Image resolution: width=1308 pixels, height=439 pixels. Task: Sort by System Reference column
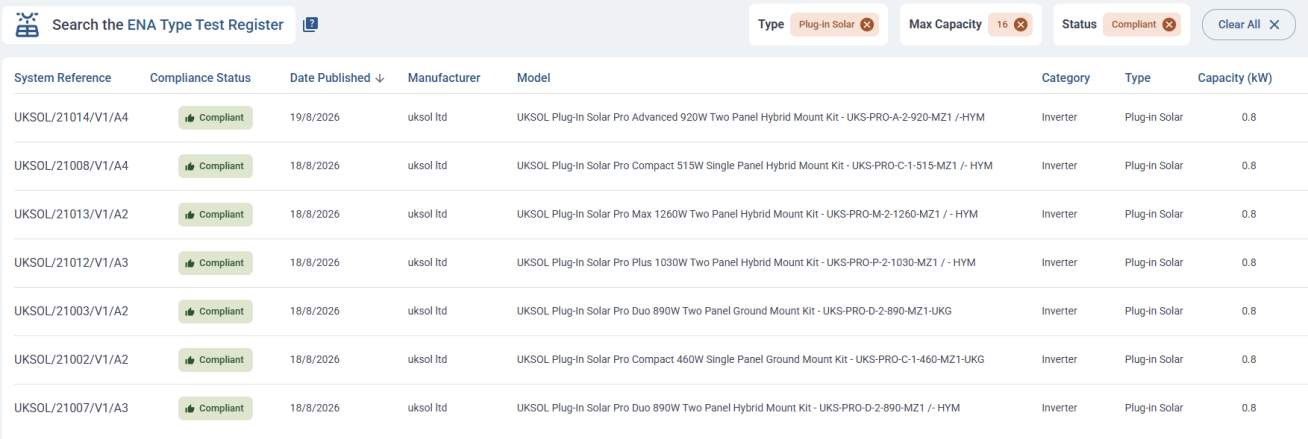(x=63, y=78)
